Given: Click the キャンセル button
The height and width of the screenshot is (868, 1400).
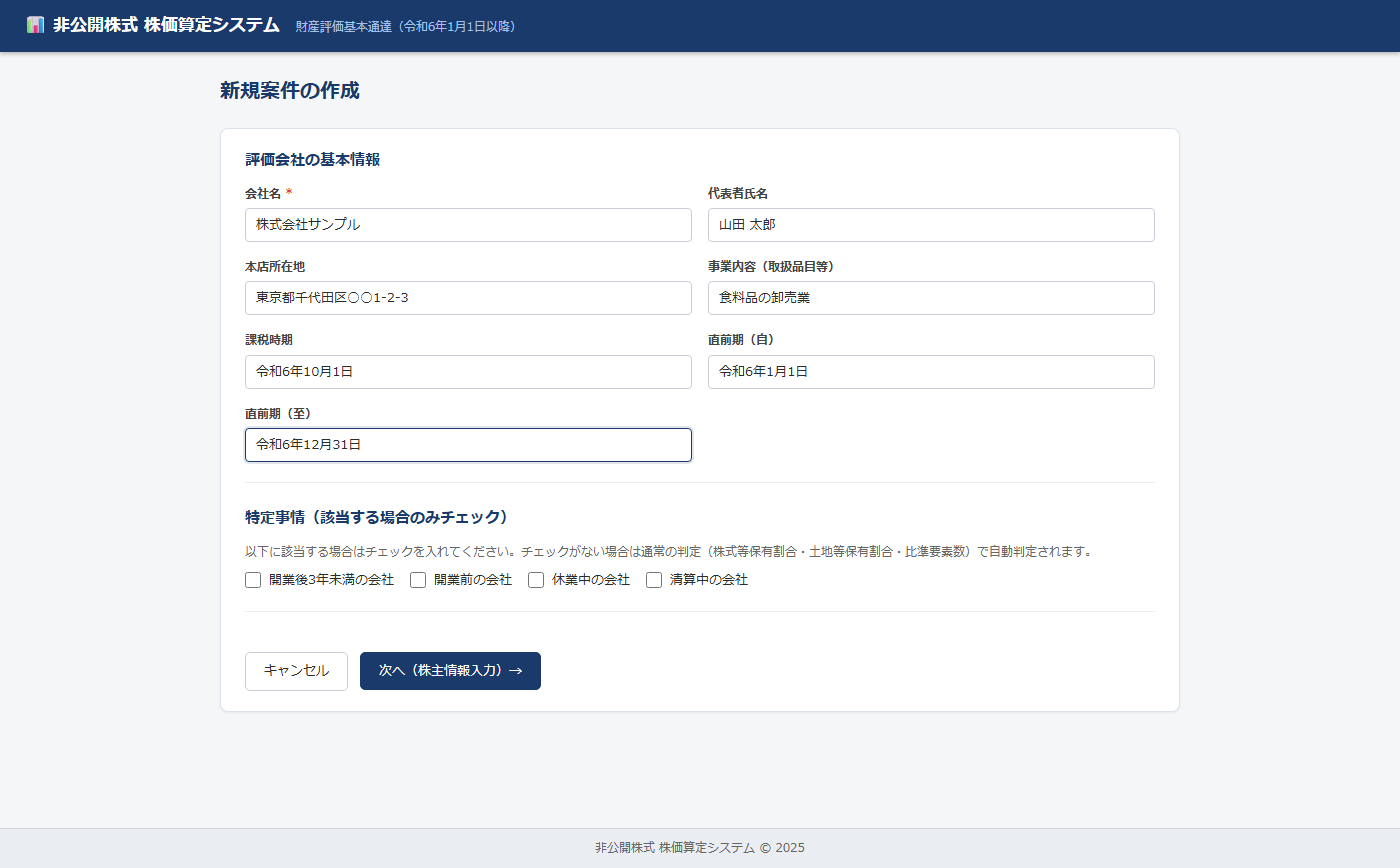Looking at the screenshot, I should [296, 671].
